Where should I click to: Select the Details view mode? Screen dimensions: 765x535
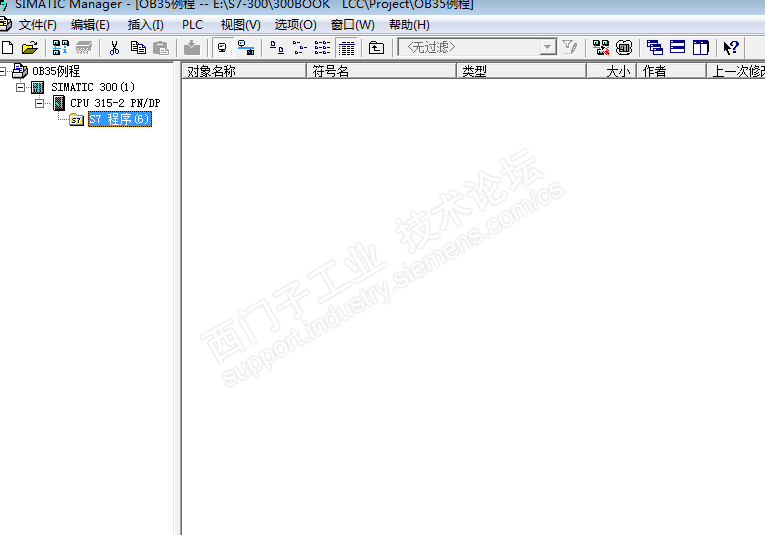coord(347,48)
